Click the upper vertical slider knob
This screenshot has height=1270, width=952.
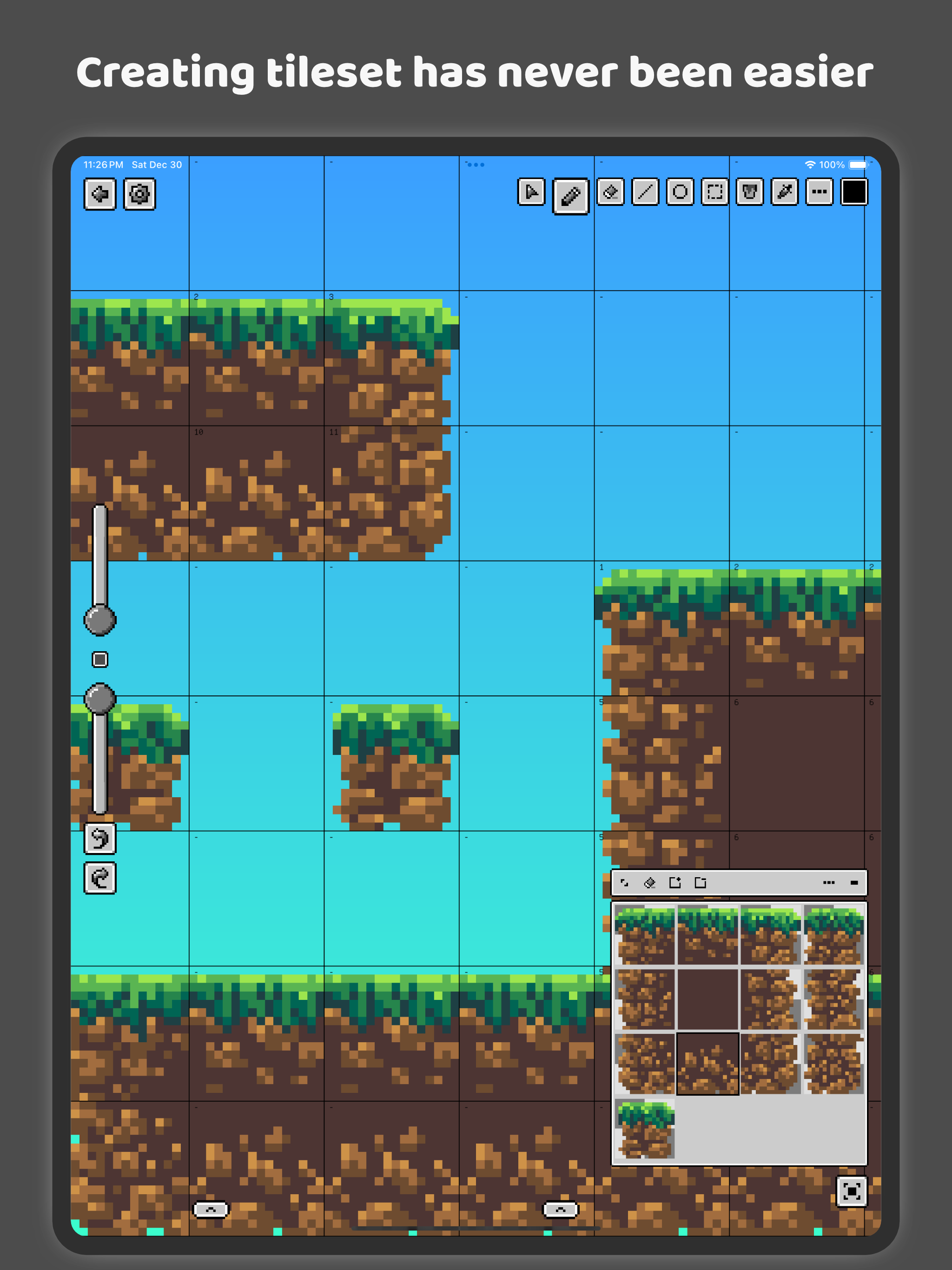(x=100, y=620)
